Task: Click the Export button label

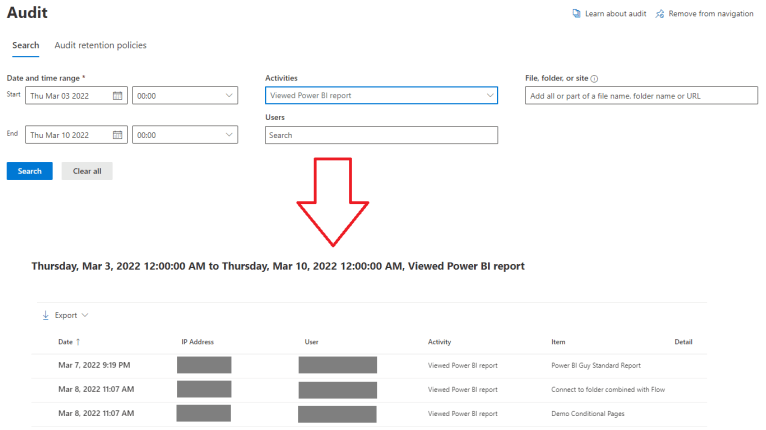Action: click(x=66, y=315)
